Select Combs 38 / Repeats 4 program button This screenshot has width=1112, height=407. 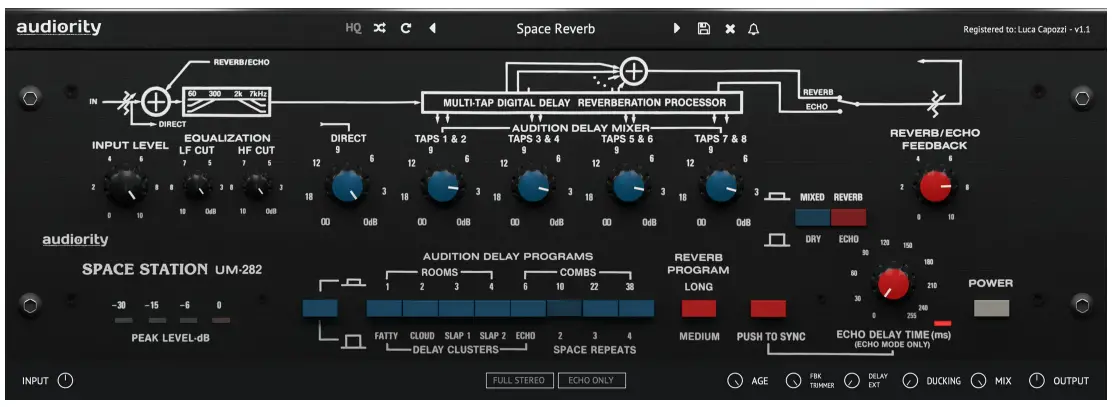(636, 308)
